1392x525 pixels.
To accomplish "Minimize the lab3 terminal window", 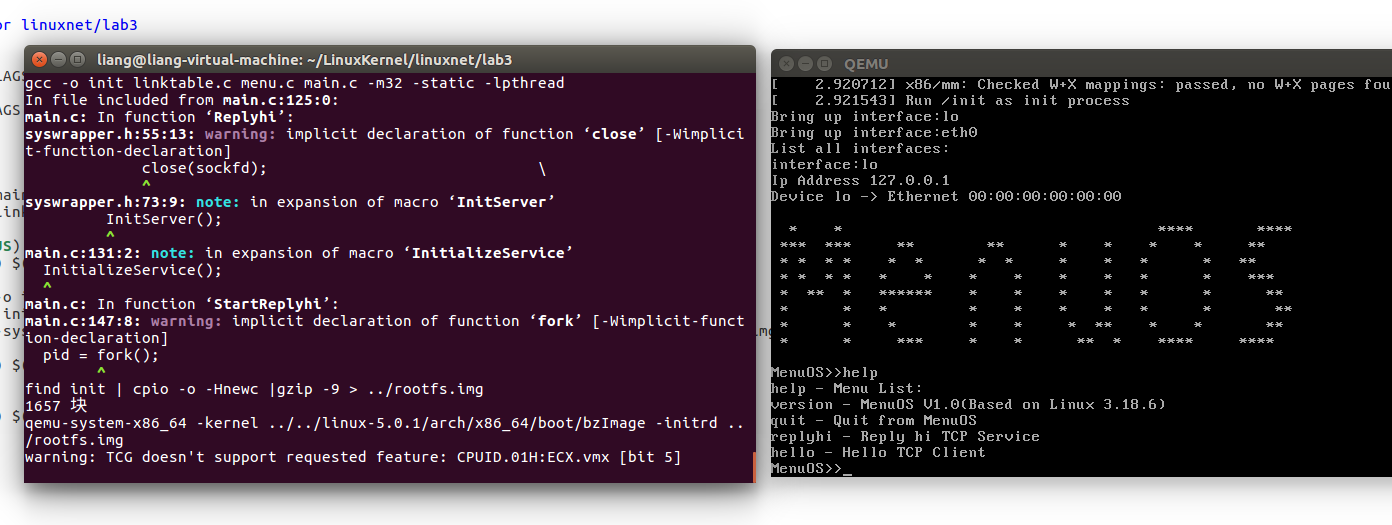I will [58, 60].
